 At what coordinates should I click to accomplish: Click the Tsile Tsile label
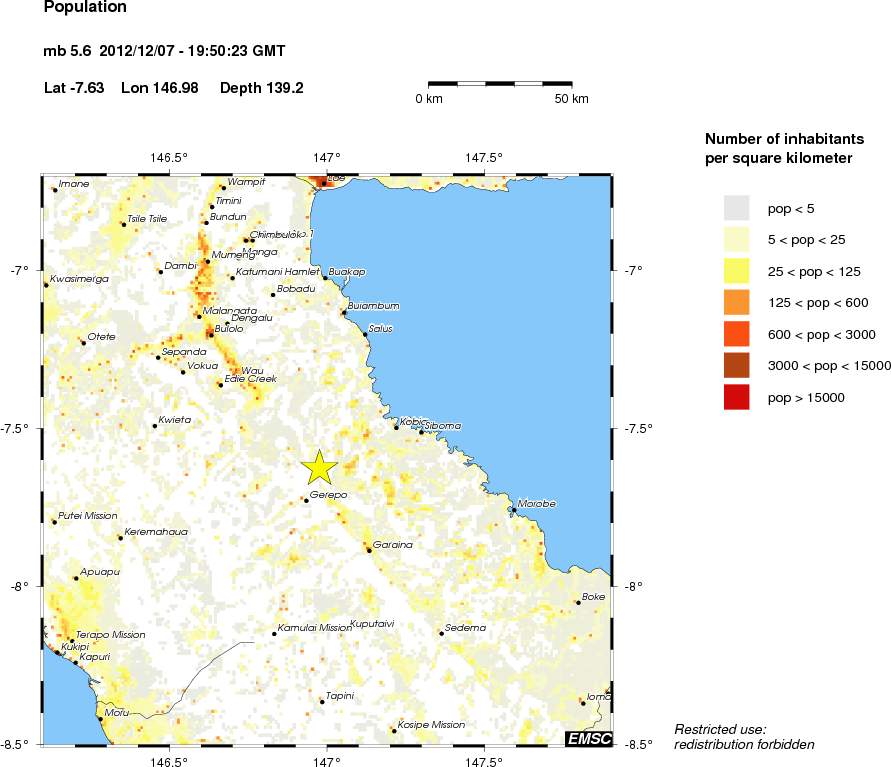click(x=147, y=219)
